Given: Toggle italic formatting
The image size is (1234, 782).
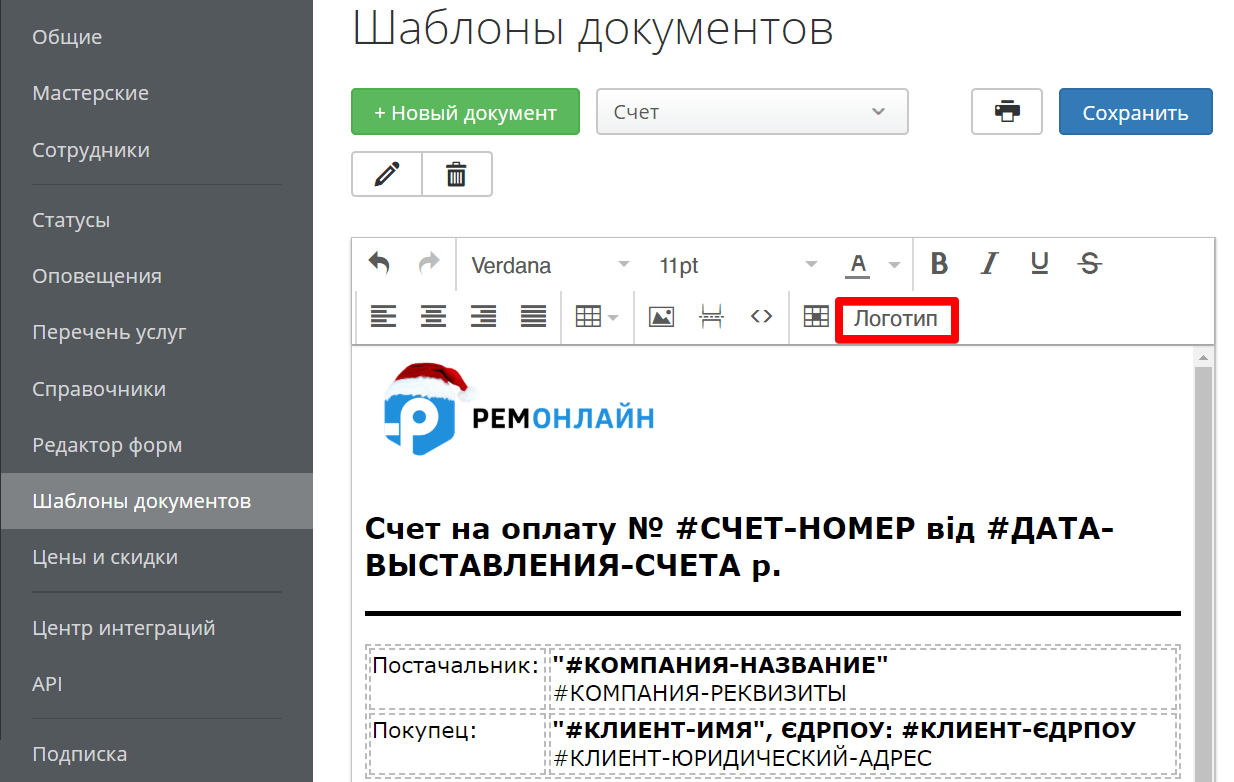Looking at the screenshot, I should pos(988,263).
